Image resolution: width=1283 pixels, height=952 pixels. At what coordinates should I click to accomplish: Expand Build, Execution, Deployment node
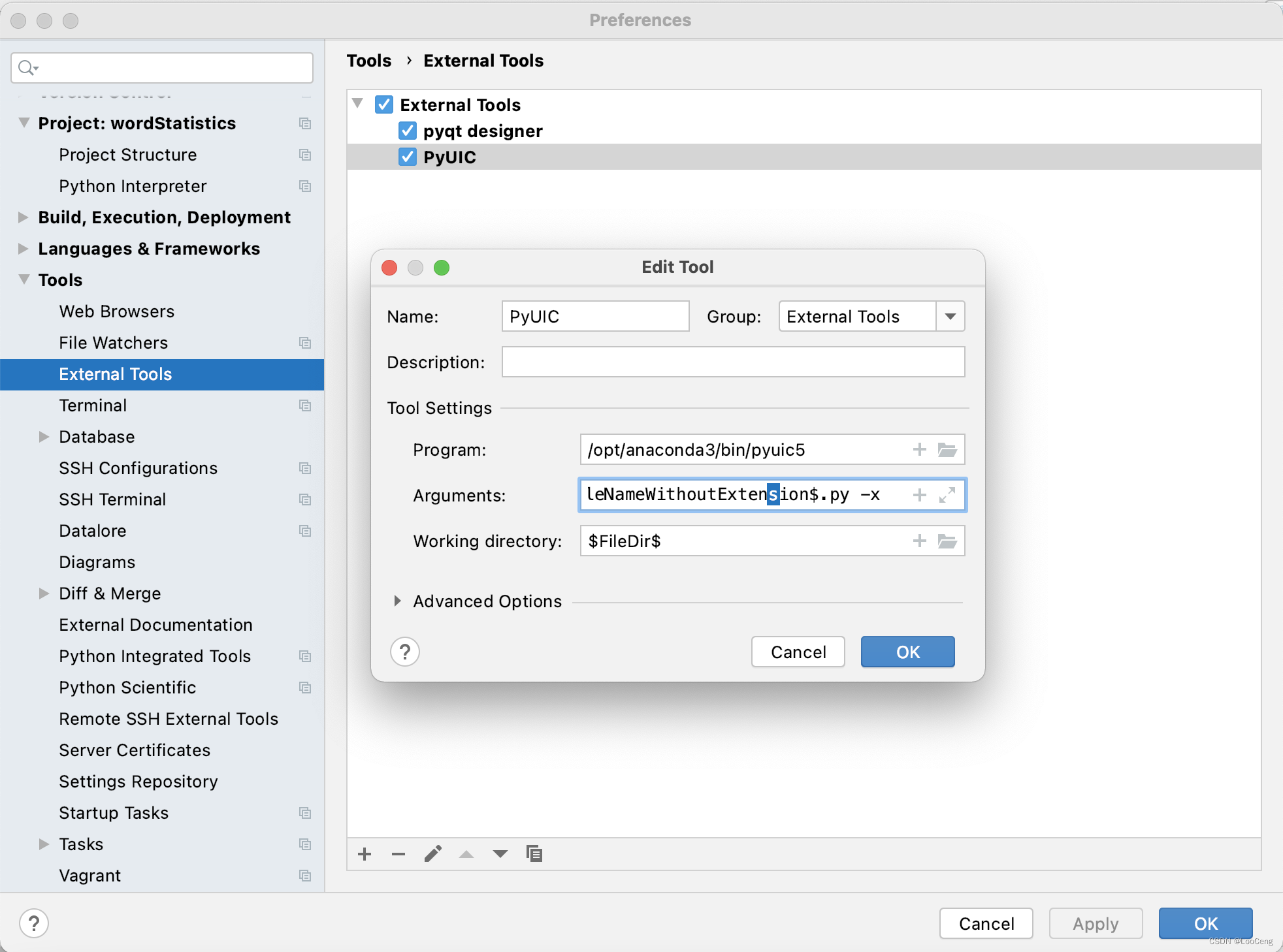coord(24,217)
